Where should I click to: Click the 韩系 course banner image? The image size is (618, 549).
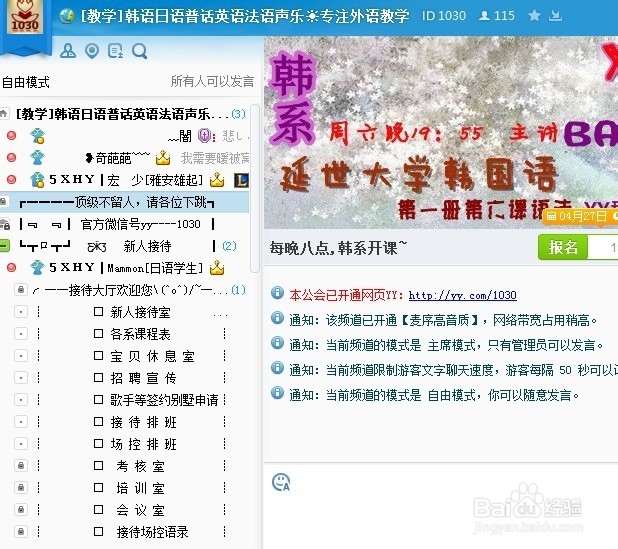click(x=441, y=132)
